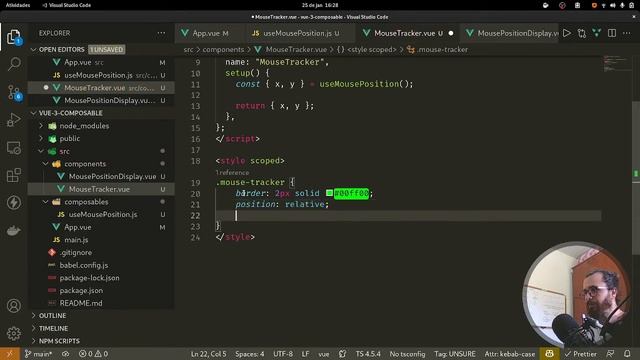Image resolution: width=640 pixels, height=360 pixels.
Task: Click Spaces: 4 indentation setting
Action: pyautogui.click(x=250, y=354)
